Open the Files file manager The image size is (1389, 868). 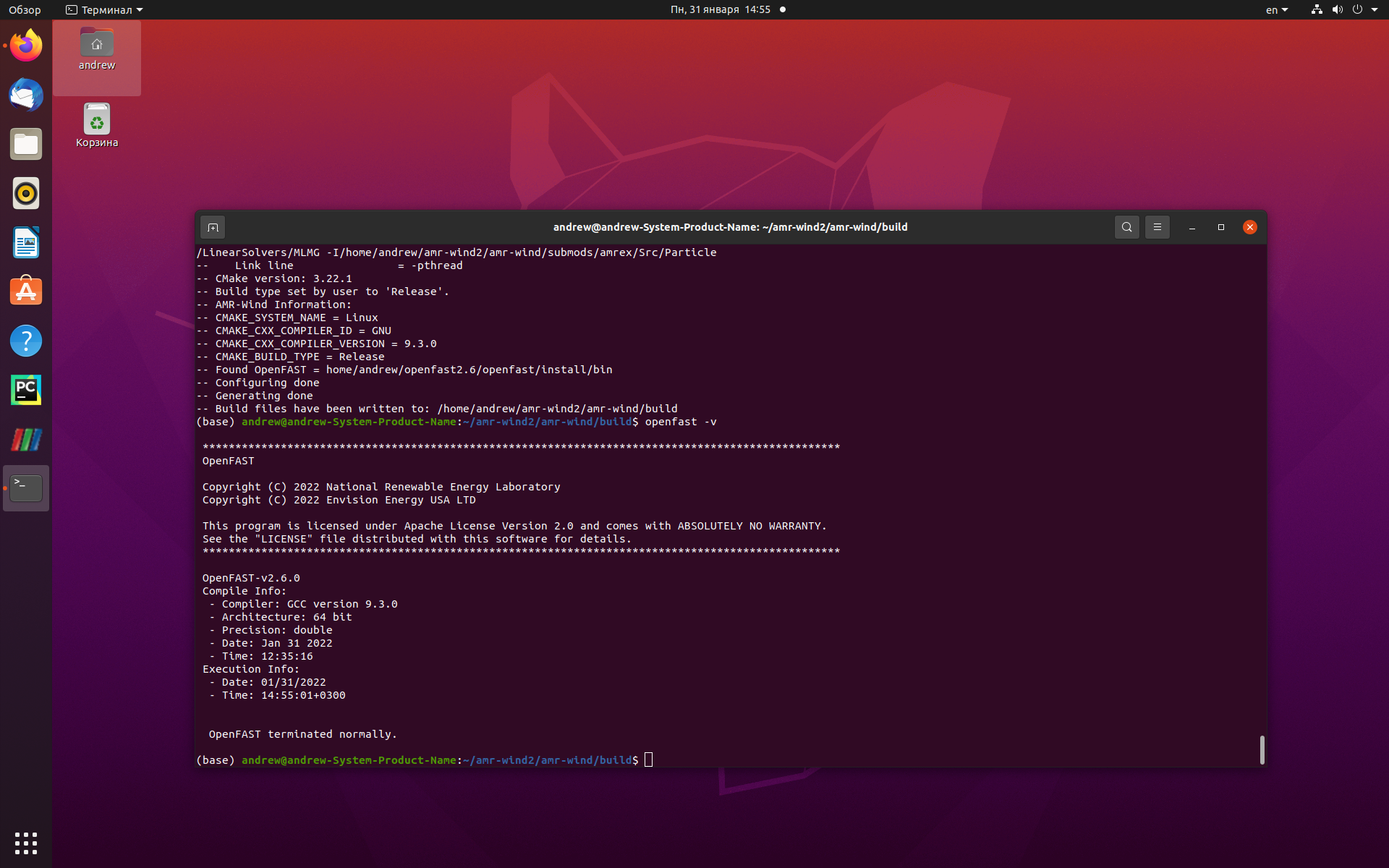click(25, 144)
